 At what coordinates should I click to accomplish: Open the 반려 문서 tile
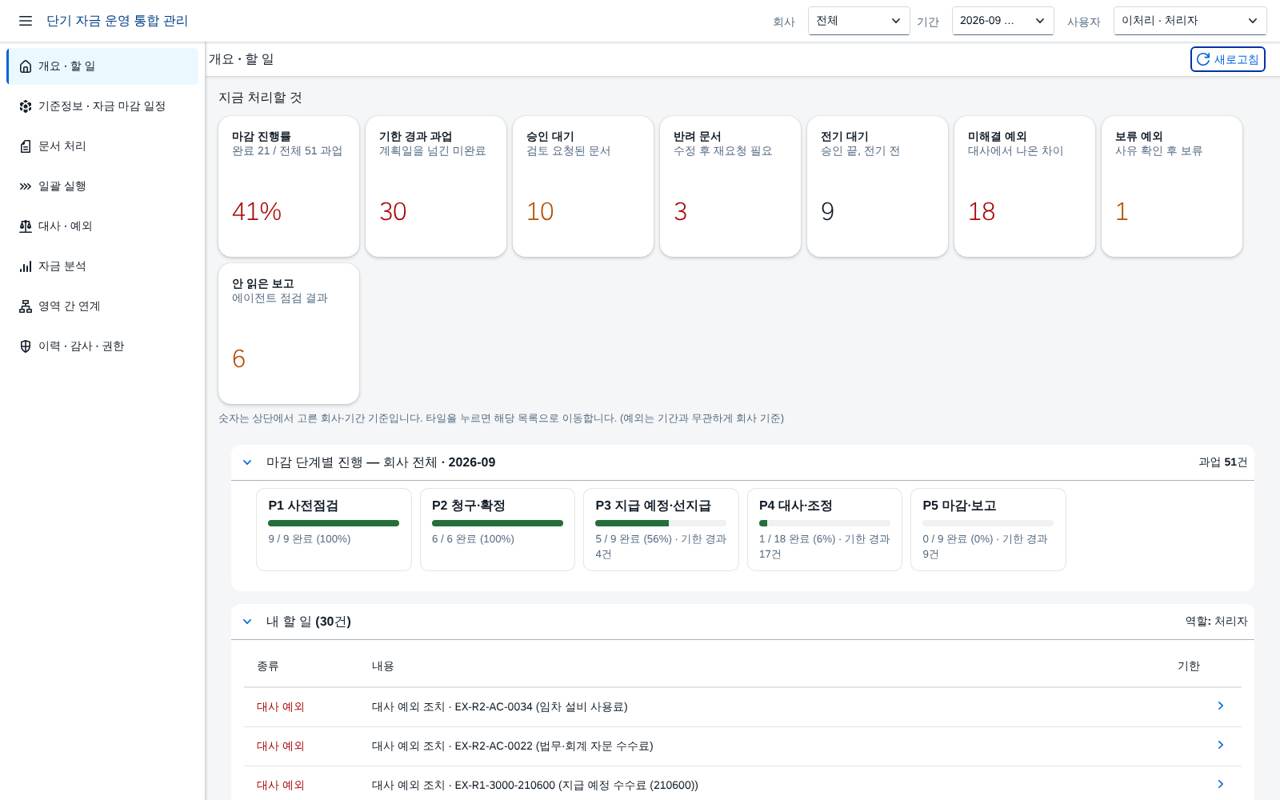[730, 186]
